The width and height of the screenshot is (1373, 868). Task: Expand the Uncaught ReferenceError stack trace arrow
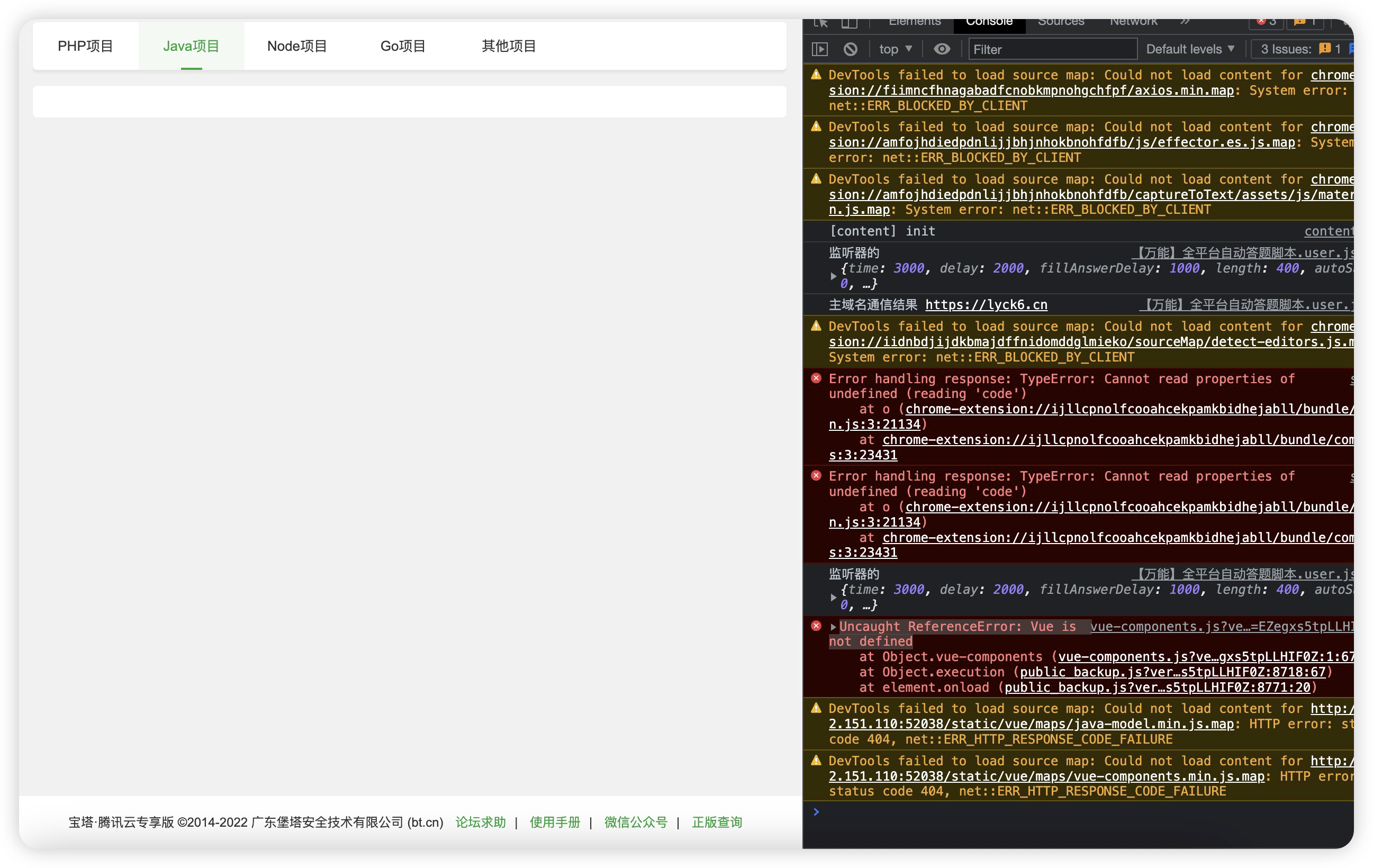coord(833,627)
